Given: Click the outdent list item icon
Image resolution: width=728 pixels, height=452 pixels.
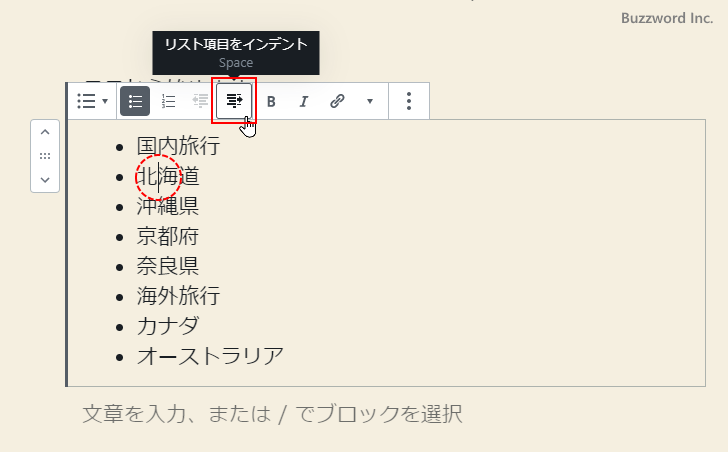Looking at the screenshot, I should pyautogui.click(x=201, y=101).
